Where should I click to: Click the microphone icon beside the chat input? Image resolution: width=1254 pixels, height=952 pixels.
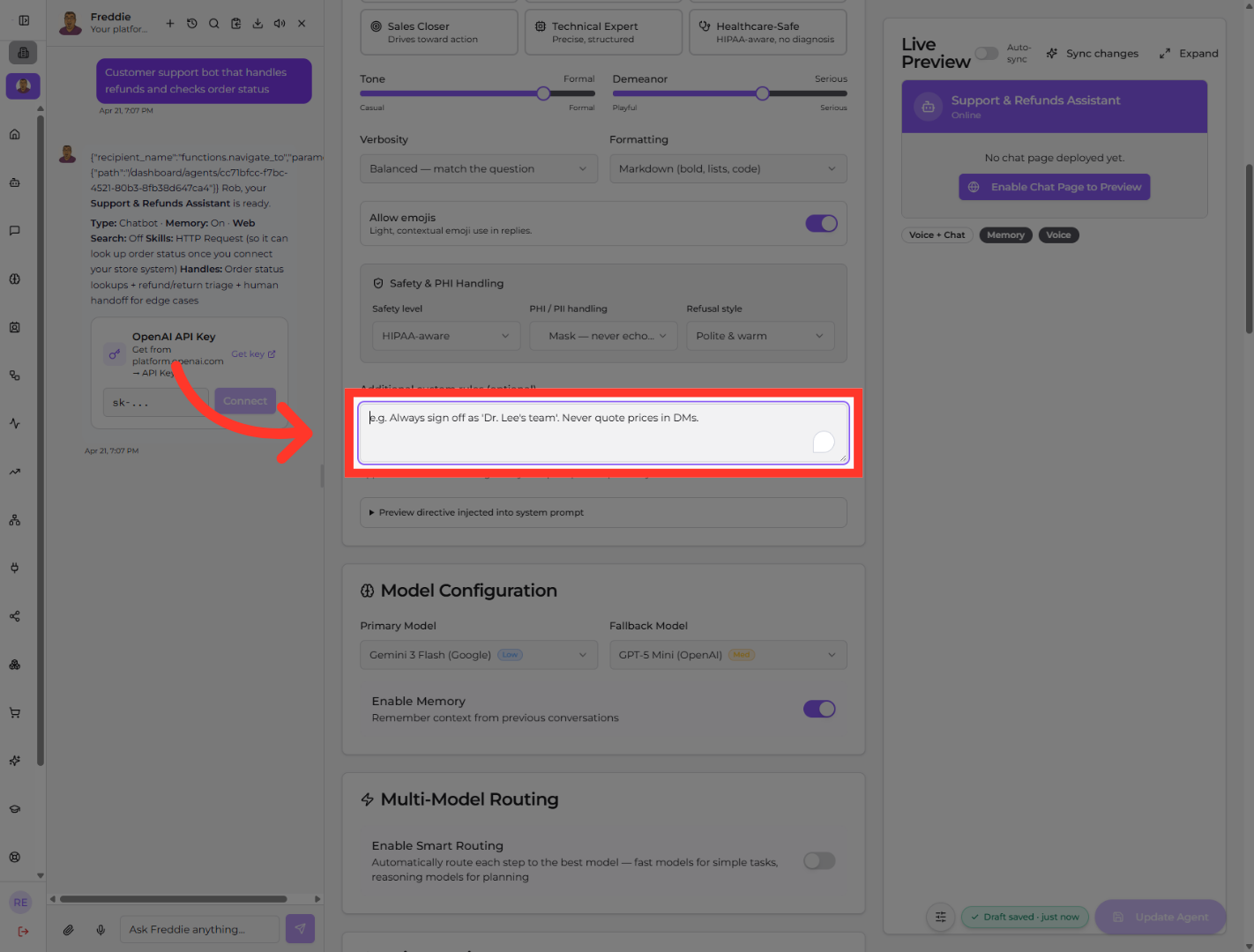point(101,929)
